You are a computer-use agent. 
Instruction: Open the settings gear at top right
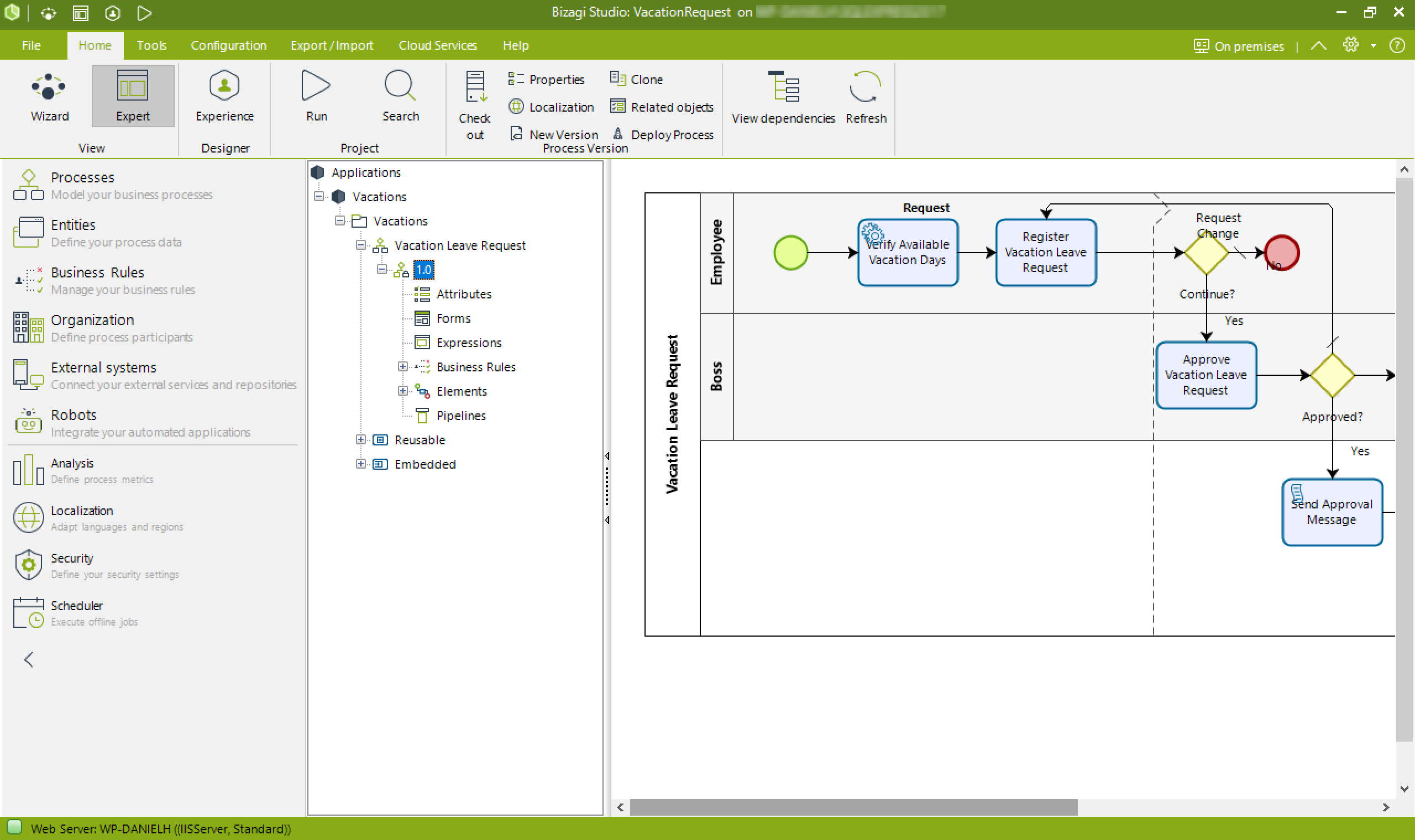[1351, 45]
